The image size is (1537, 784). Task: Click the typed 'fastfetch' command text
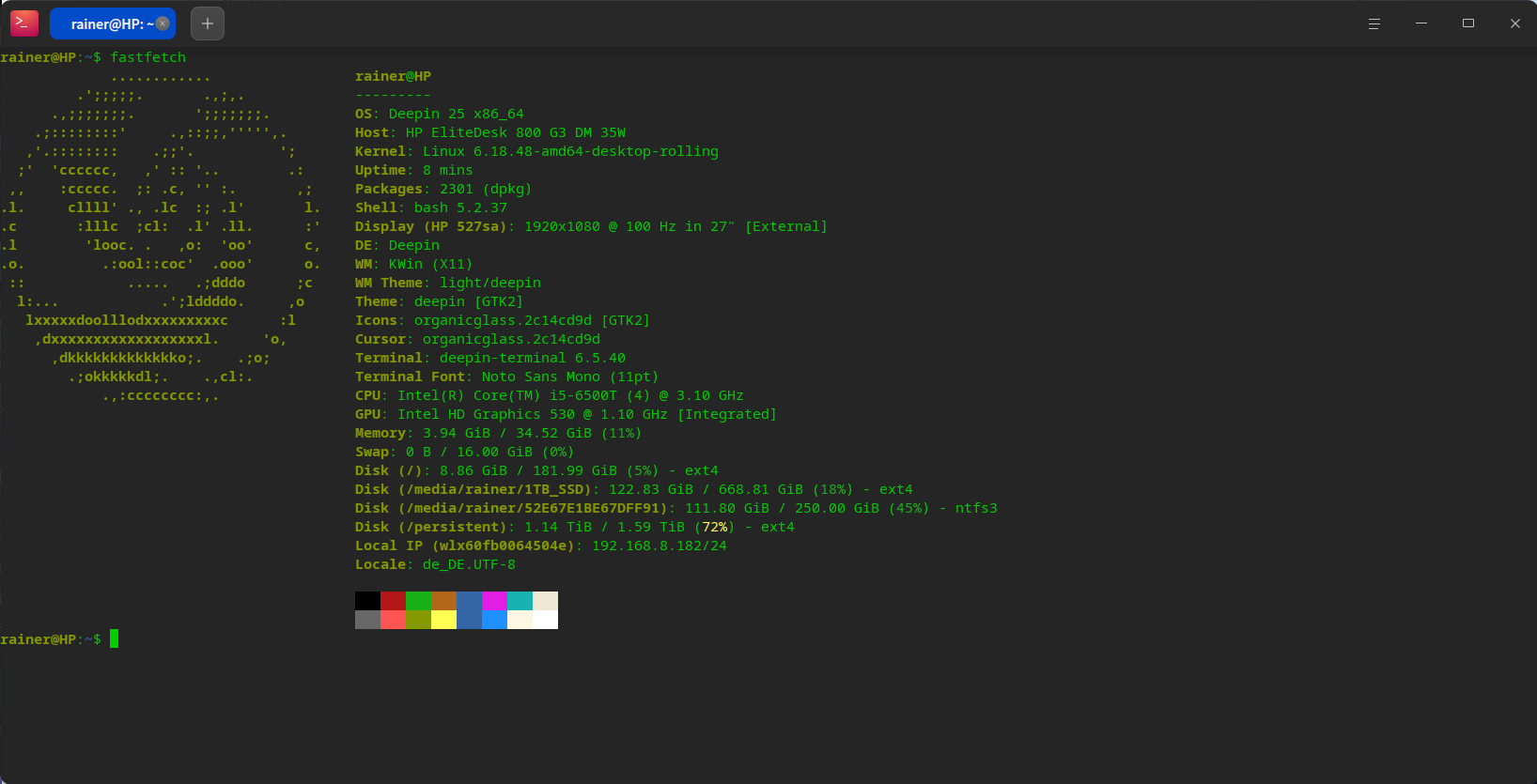(148, 57)
